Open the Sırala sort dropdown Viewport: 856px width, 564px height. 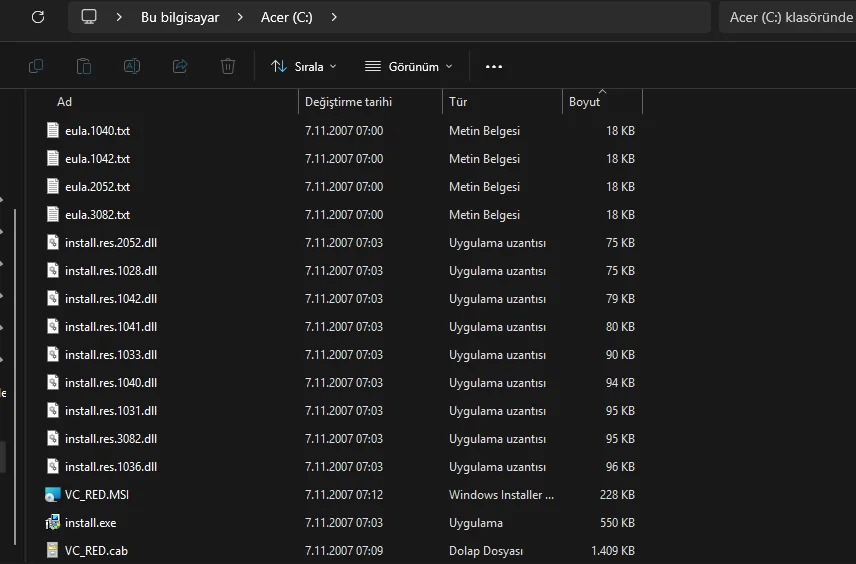coord(304,66)
